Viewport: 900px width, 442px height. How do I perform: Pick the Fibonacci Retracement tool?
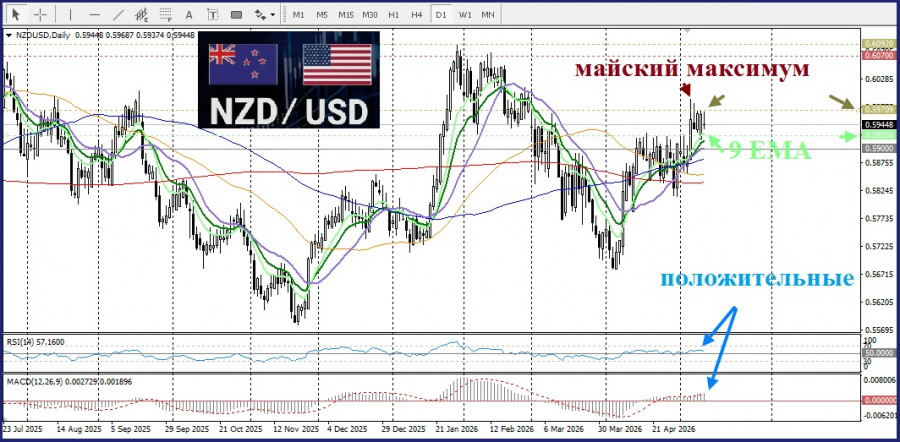[x=166, y=14]
